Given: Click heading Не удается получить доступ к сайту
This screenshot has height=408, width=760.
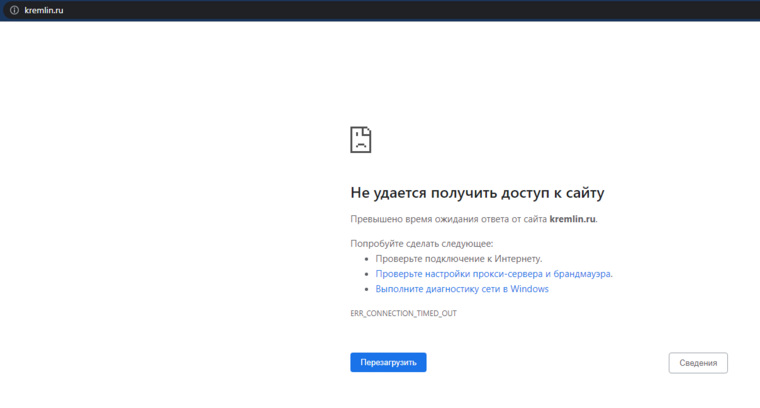Looking at the screenshot, I should pyautogui.click(x=477, y=193).
